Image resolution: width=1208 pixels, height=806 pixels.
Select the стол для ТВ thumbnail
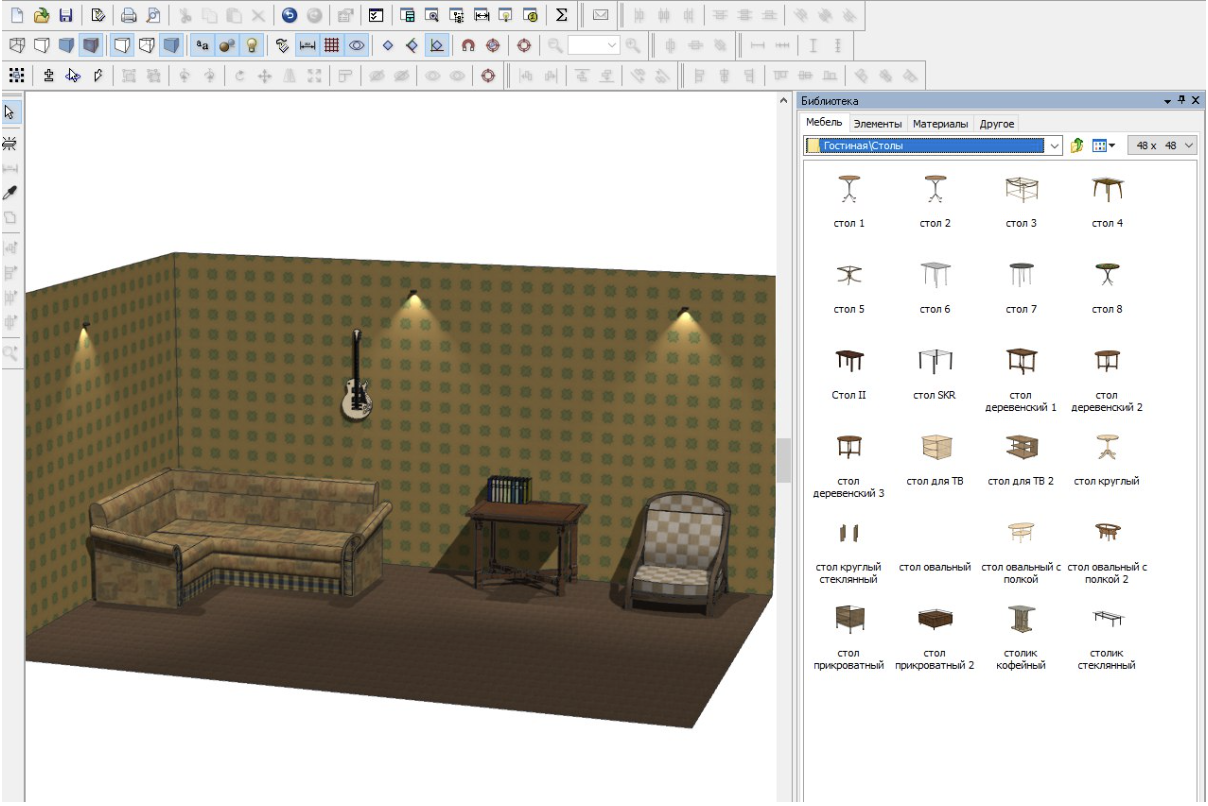tap(935, 446)
